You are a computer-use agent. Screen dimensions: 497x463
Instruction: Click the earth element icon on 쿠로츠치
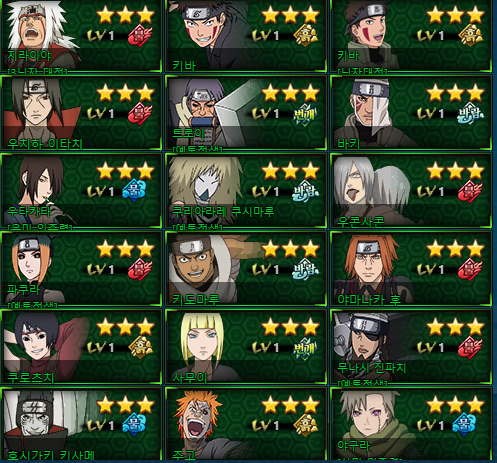point(141,347)
